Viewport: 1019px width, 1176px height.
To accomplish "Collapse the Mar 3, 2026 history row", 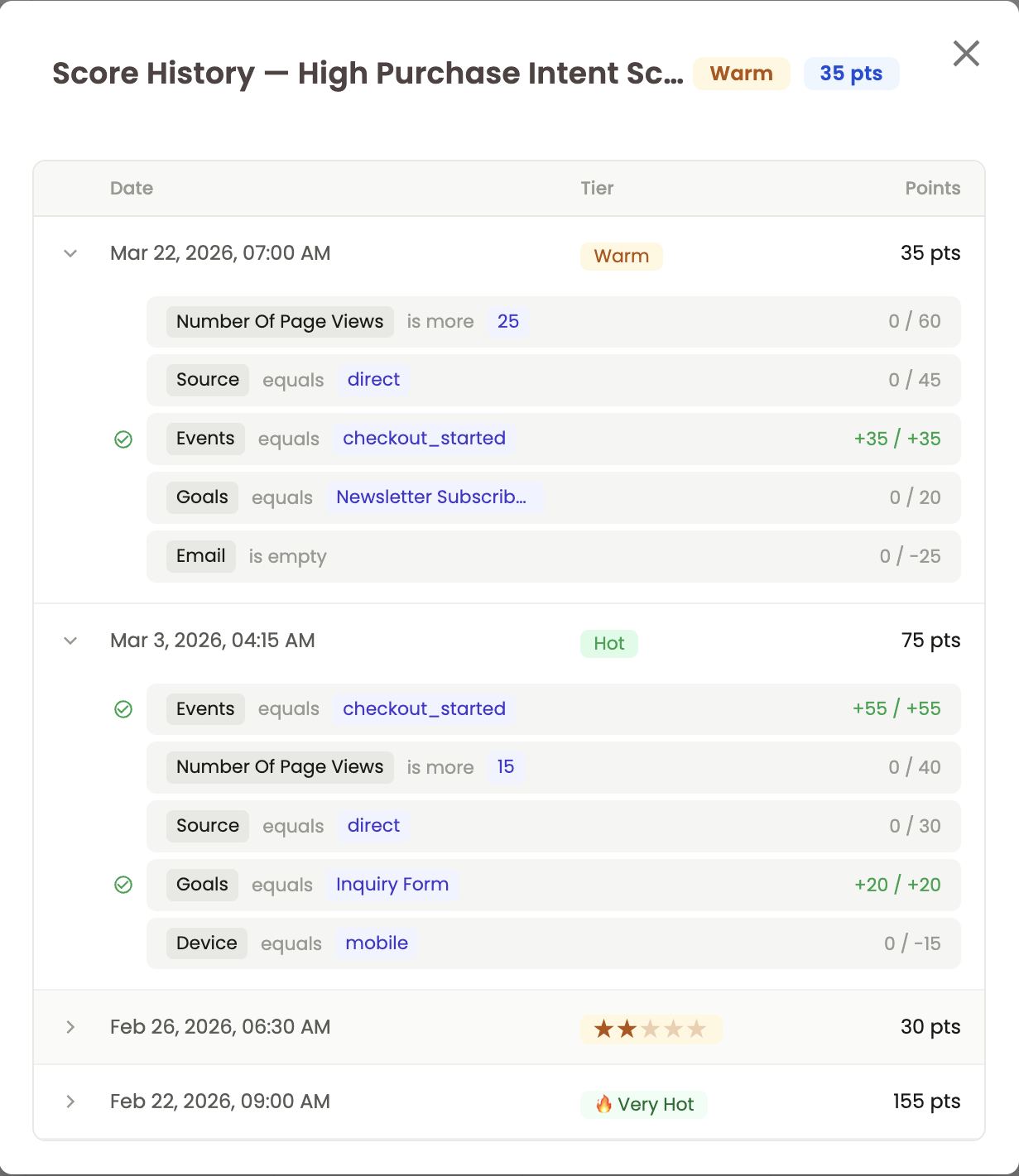I will tap(70, 641).
